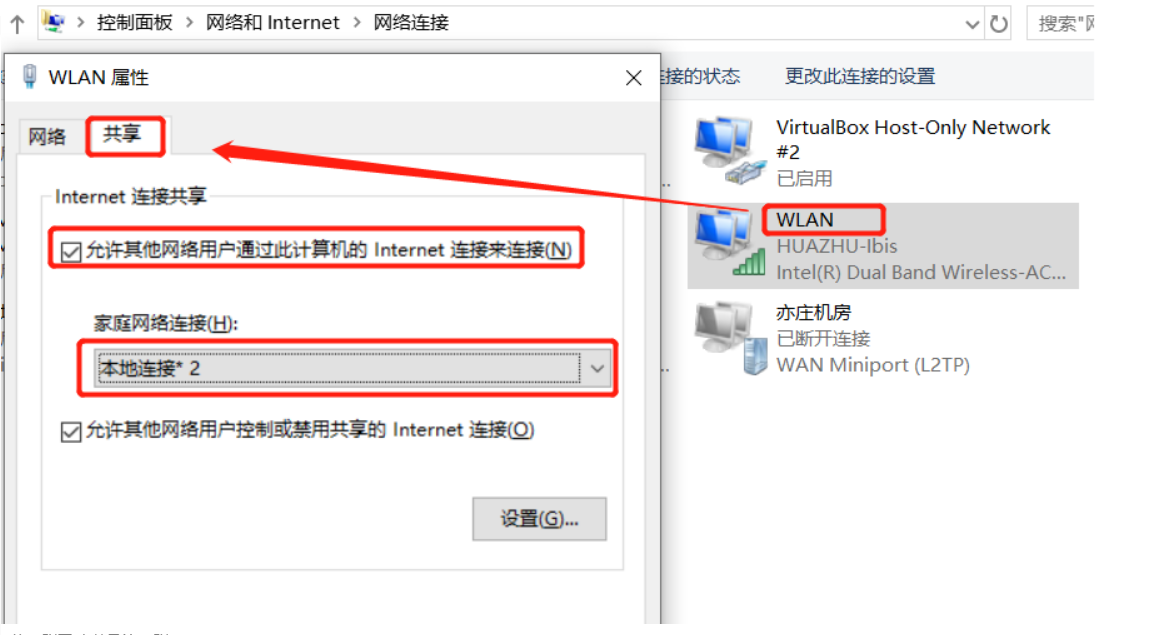Expand the address bar history dropdown
The image size is (1159, 635).
tap(972, 24)
